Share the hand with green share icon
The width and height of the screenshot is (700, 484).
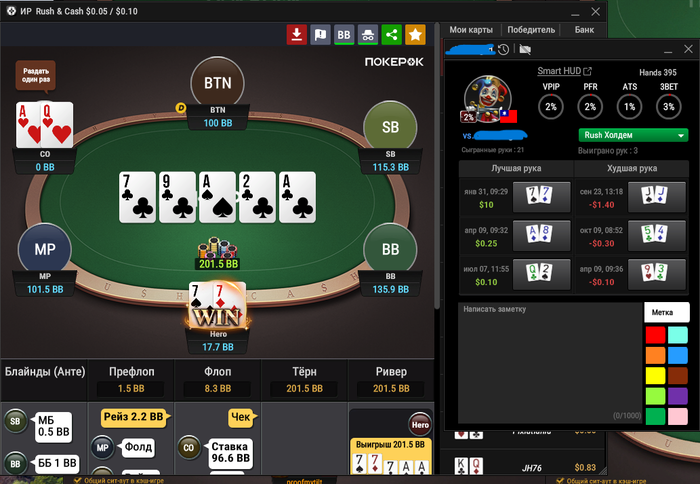392,34
